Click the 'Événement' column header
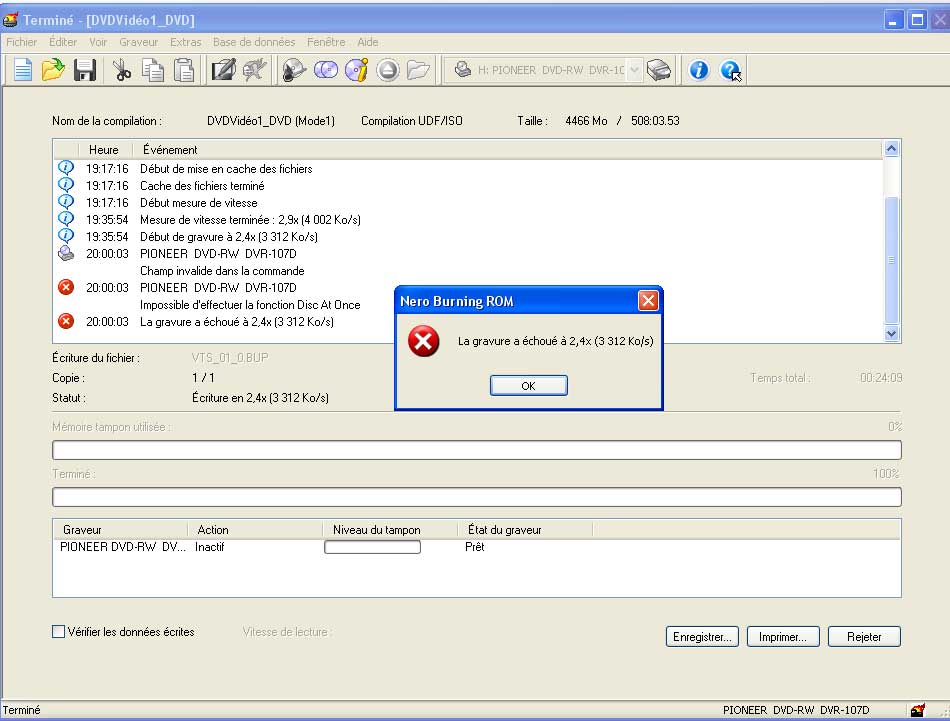 point(507,150)
